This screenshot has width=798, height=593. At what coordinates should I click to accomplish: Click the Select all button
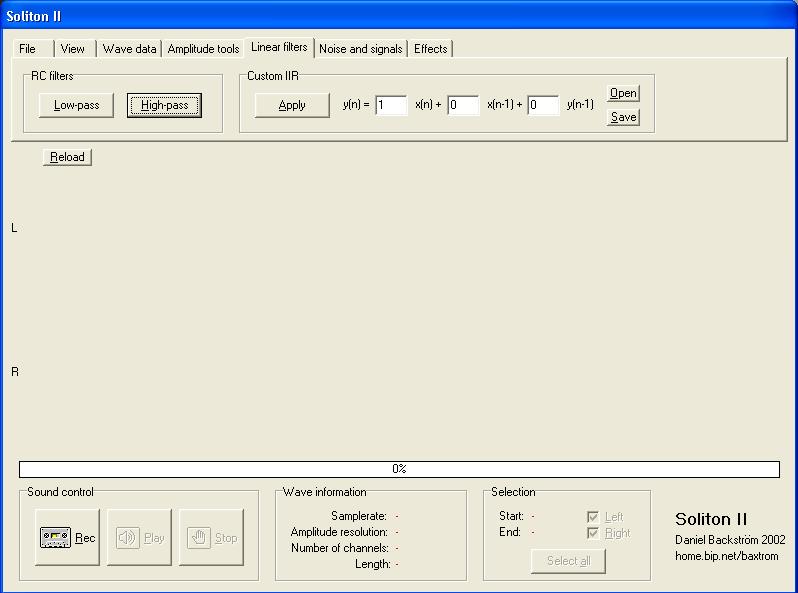coord(568,561)
